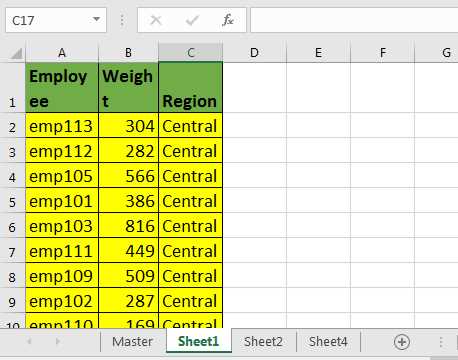Select the Central cell in emp113 row

[191, 126]
